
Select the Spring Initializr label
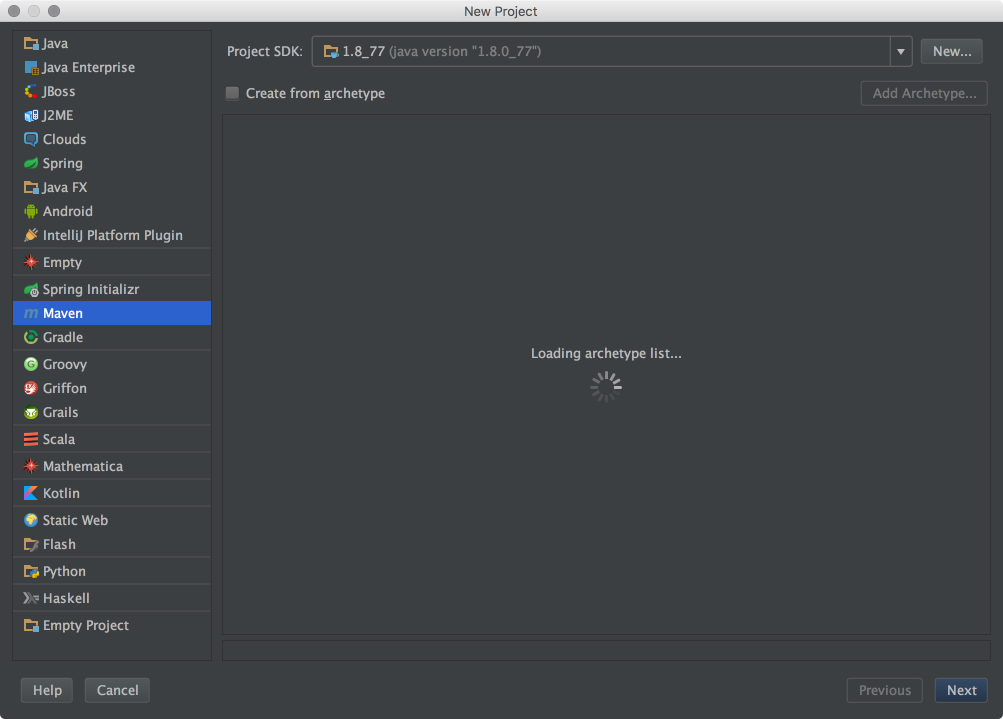click(91, 290)
